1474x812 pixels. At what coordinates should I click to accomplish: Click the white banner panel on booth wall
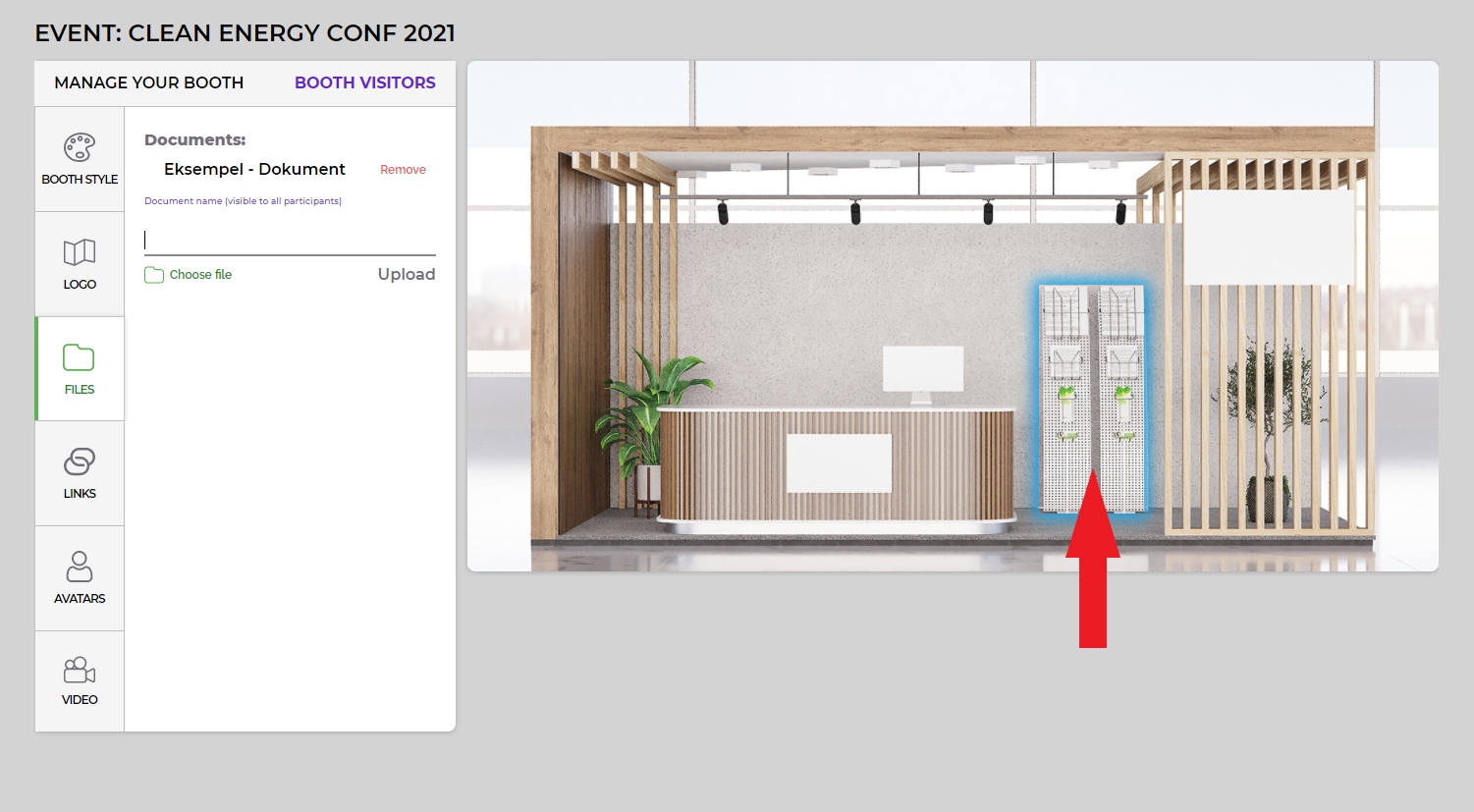coord(1269,238)
